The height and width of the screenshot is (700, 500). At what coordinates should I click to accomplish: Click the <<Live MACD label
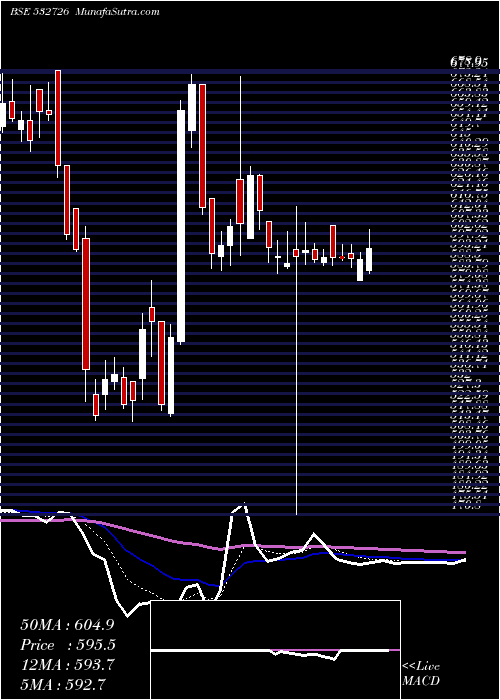coord(421,674)
